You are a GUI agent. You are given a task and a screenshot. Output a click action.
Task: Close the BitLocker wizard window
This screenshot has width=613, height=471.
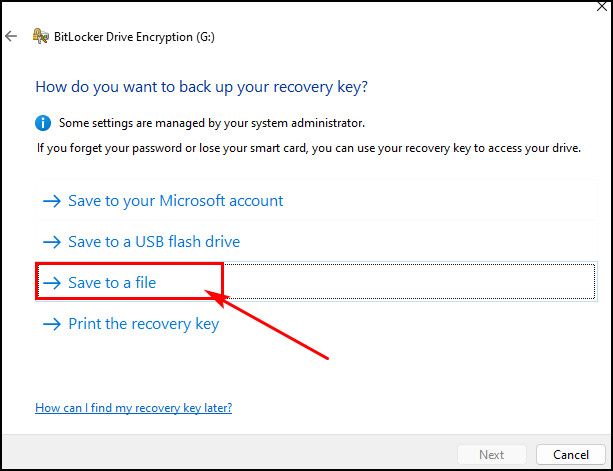[x=602, y=6]
